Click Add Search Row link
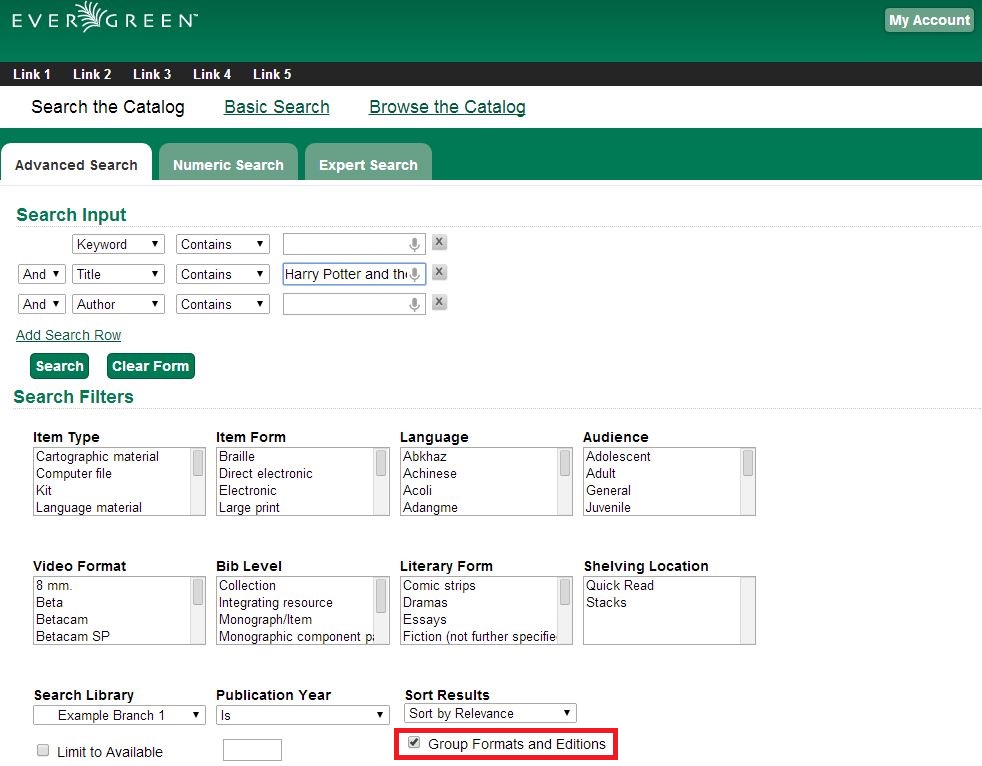982x766 pixels. pos(68,335)
